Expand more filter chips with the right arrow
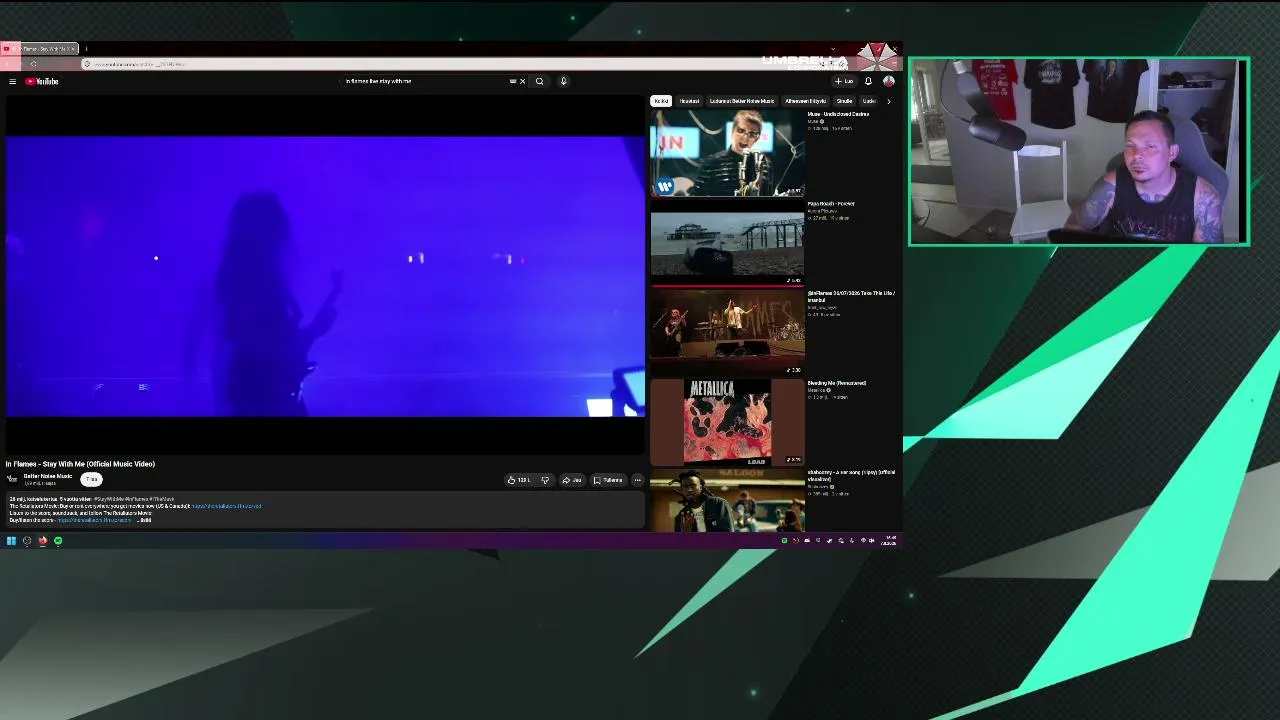The image size is (1280, 720). coord(888,101)
